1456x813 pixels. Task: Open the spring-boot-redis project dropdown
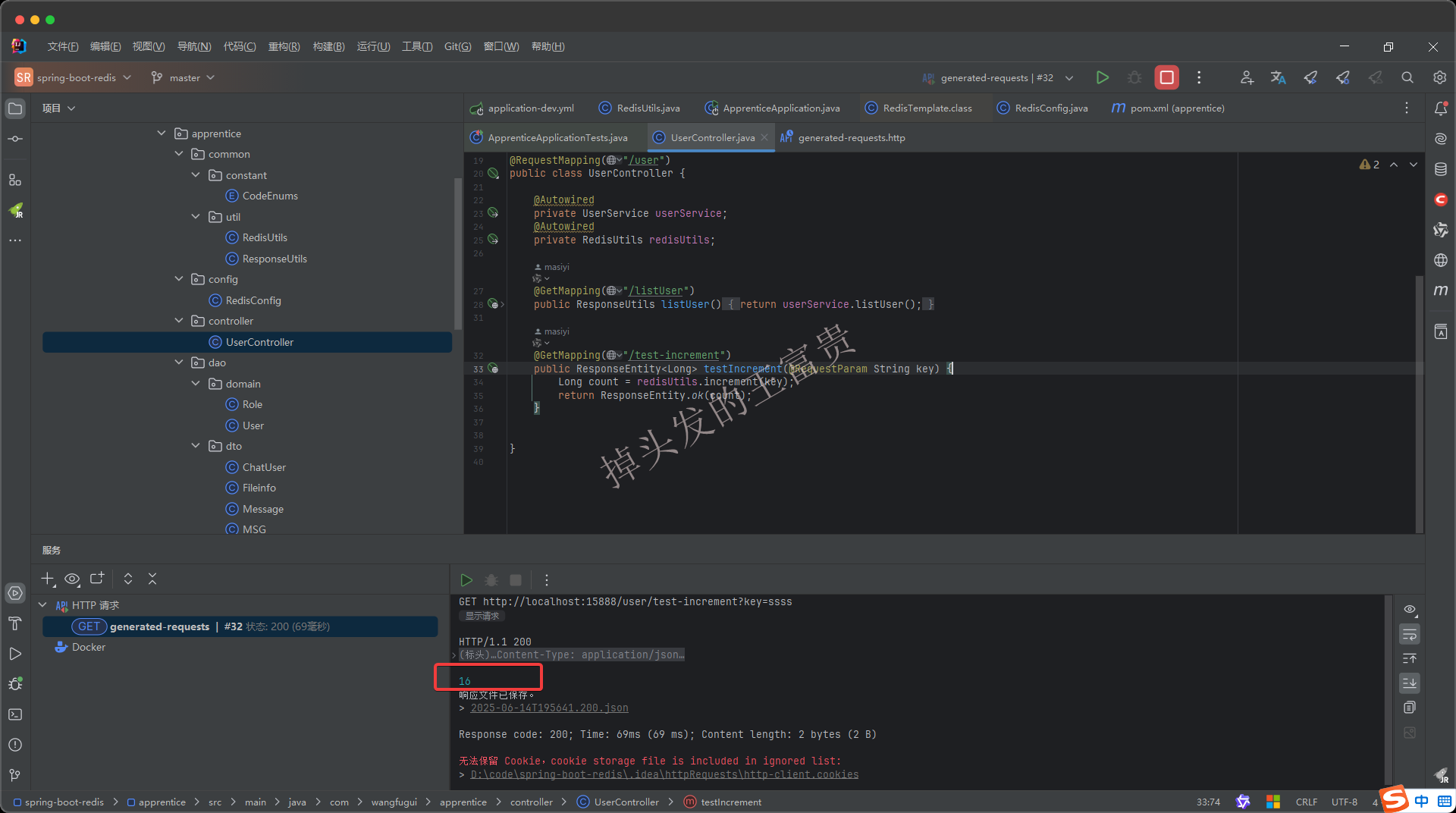[x=74, y=77]
